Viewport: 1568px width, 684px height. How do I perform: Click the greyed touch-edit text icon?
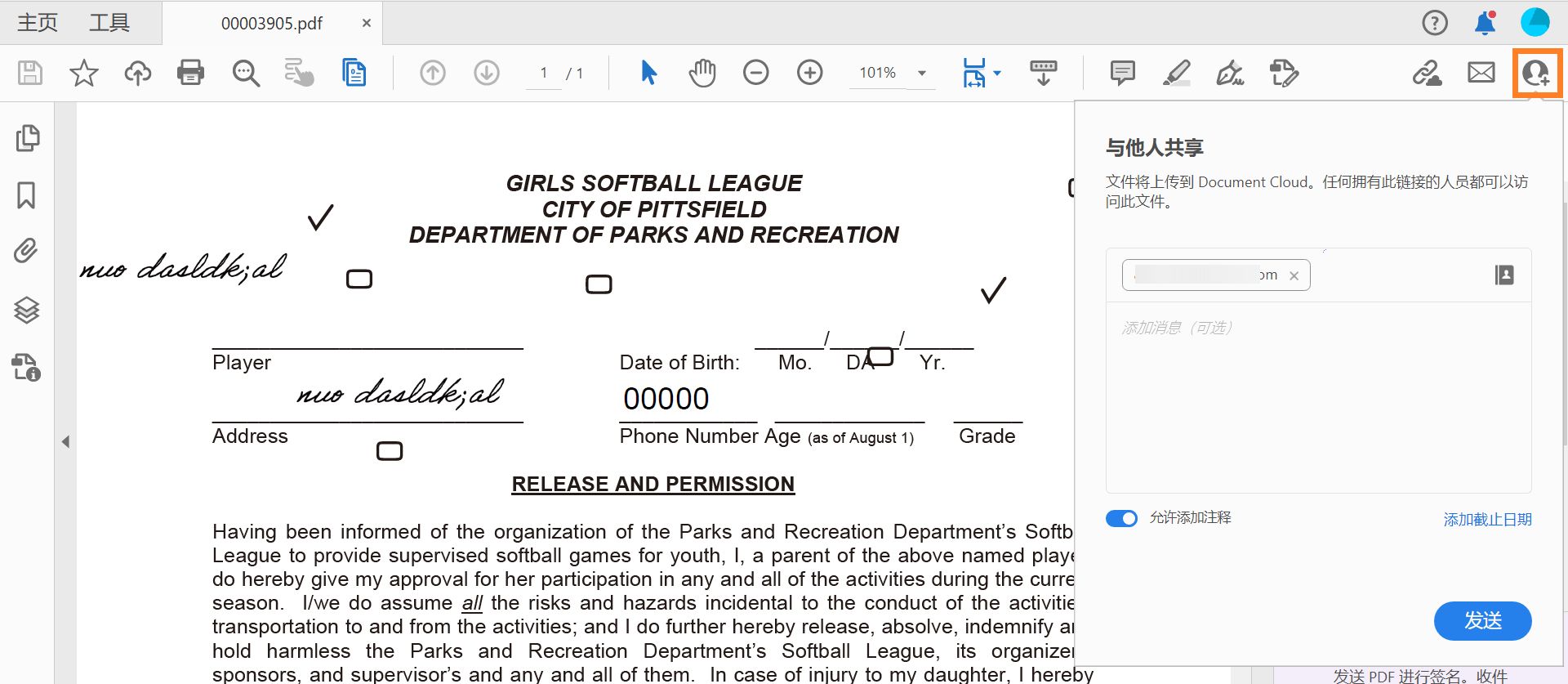[x=299, y=73]
